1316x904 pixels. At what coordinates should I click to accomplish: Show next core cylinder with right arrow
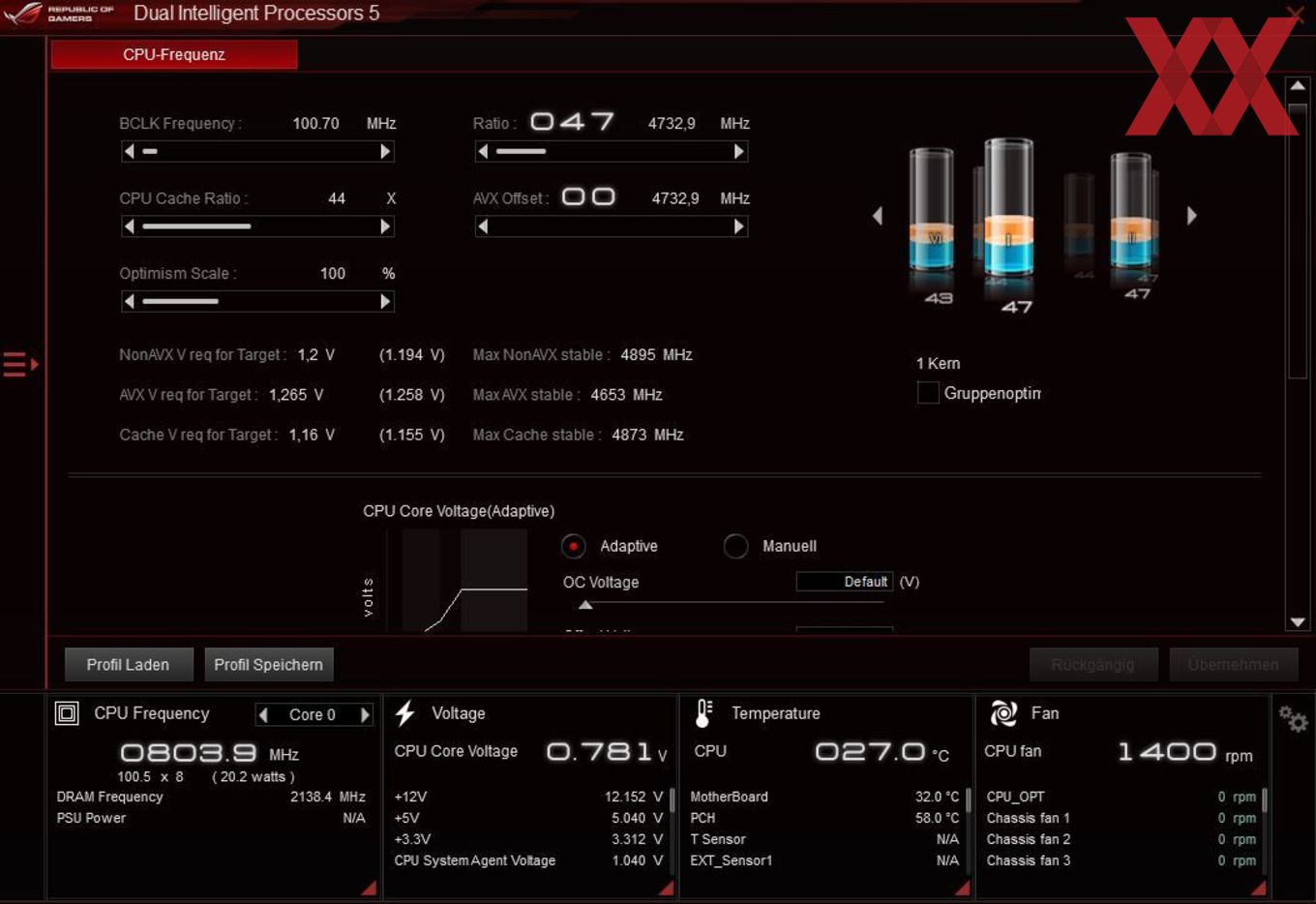pos(1192,216)
